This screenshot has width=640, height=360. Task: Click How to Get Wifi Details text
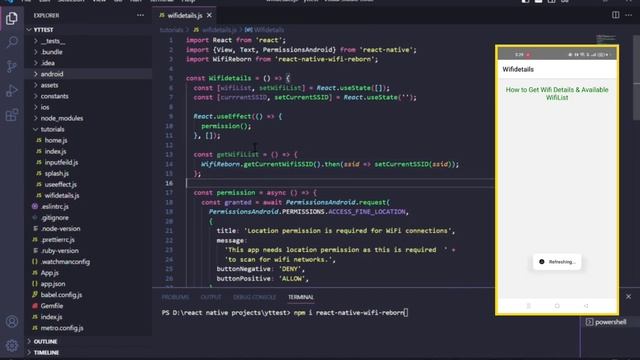(x=557, y=93)
